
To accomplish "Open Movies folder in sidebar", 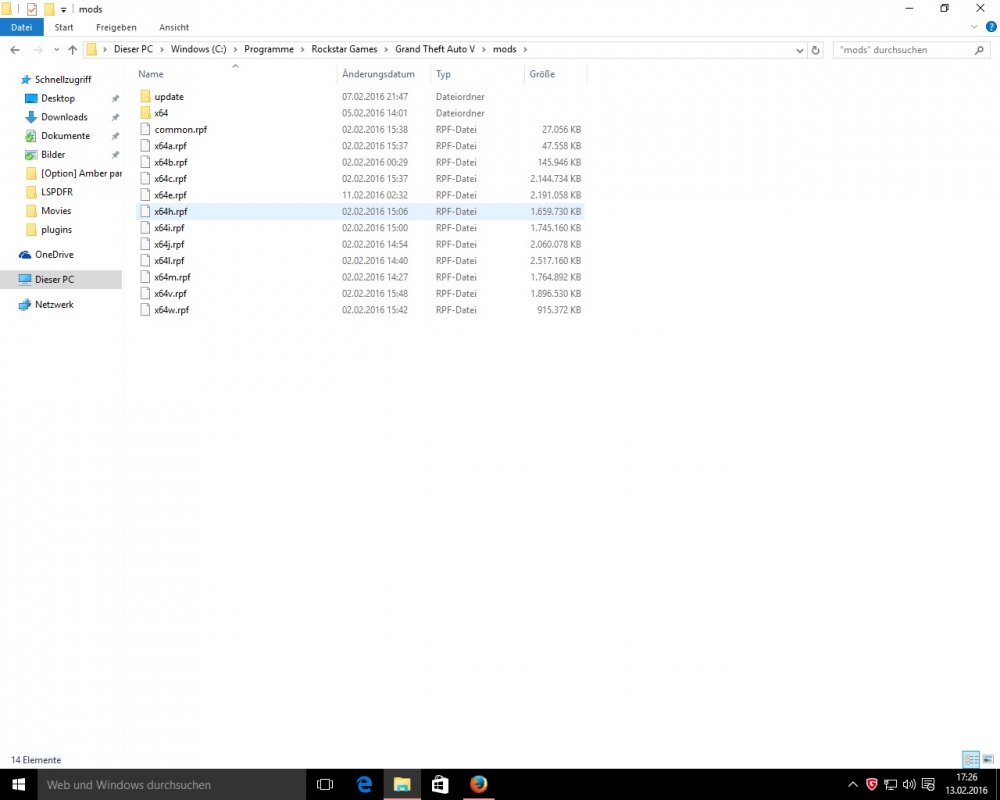I will click(55, 211).
